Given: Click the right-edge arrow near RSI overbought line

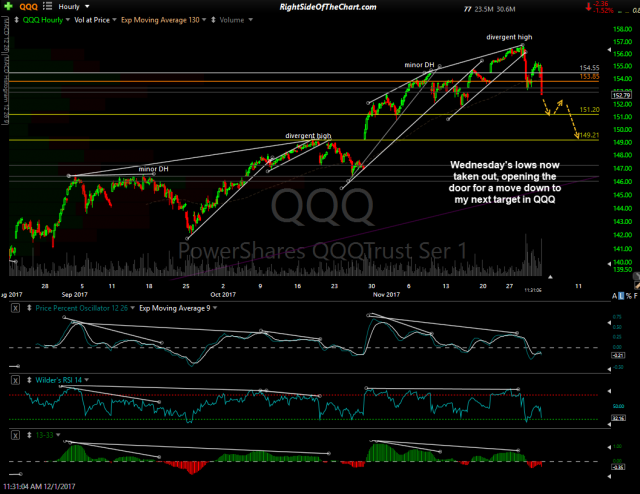Looking at the screenshot, I should click(x=609, y=391).
